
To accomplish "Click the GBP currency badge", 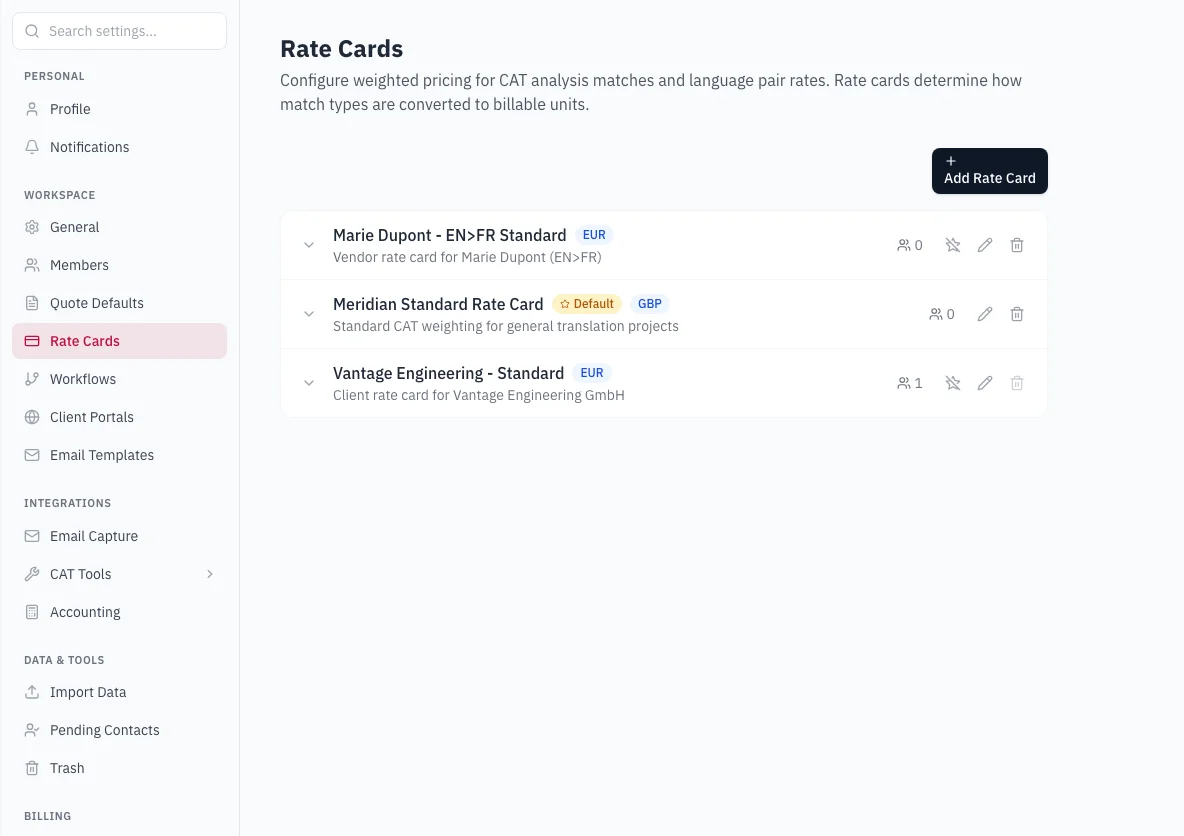I will tap(649, 304).
